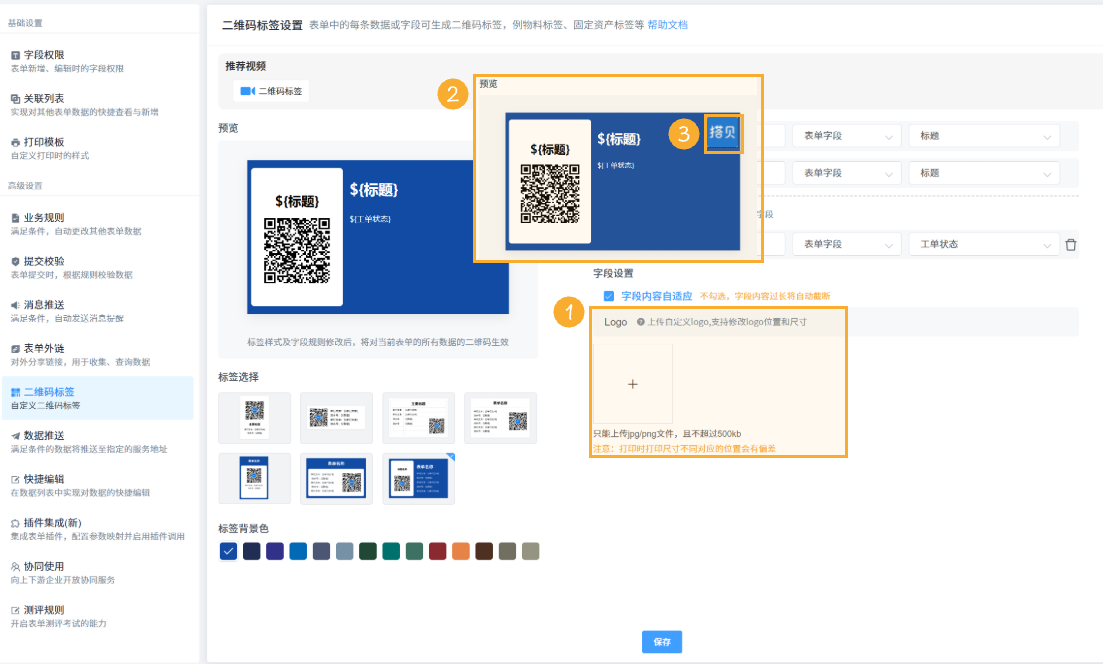Open the 工单状态 dropdown
The width and height of the screenshot is (1103, 664).
point(984,244)
